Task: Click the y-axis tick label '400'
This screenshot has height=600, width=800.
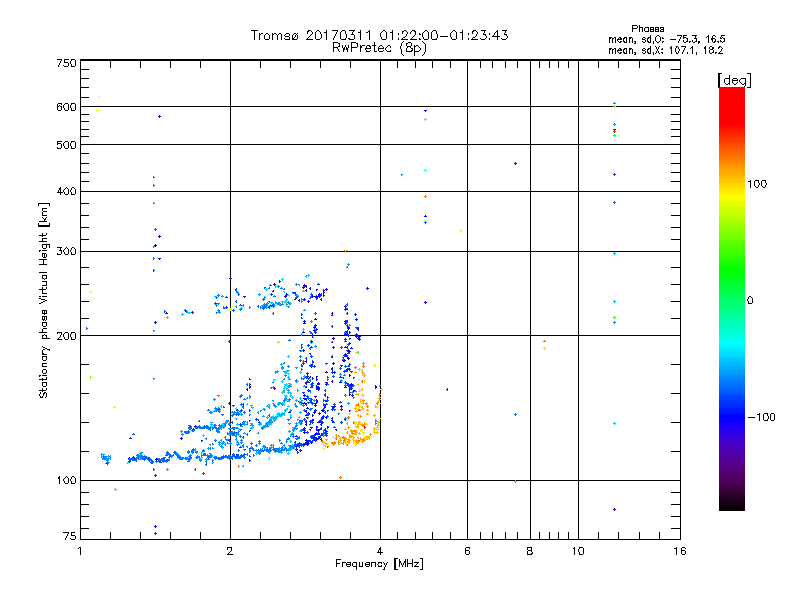Action: pyautogui.click(x=66, y=191)
